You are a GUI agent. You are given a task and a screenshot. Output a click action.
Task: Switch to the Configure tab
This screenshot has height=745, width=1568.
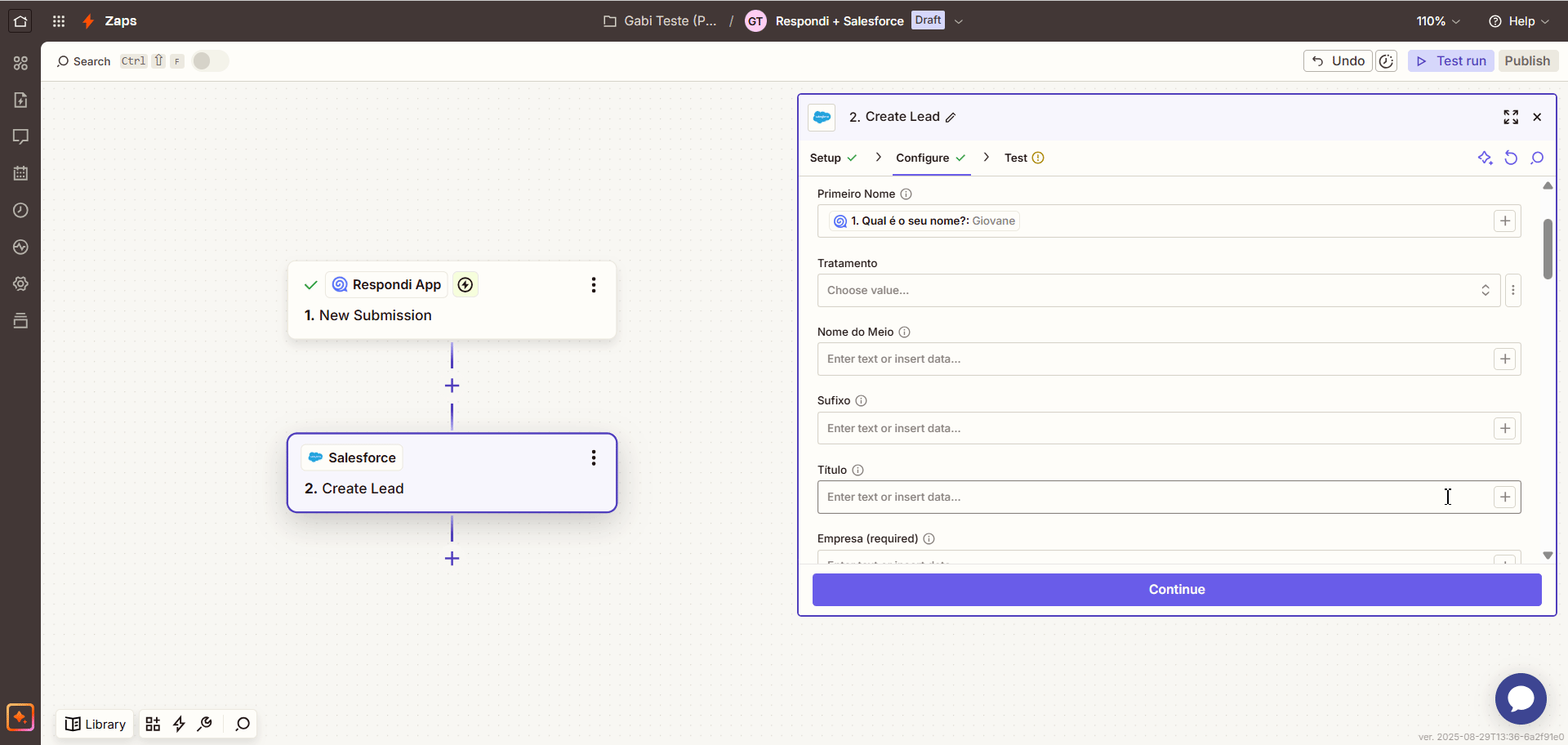pos(931,158)
